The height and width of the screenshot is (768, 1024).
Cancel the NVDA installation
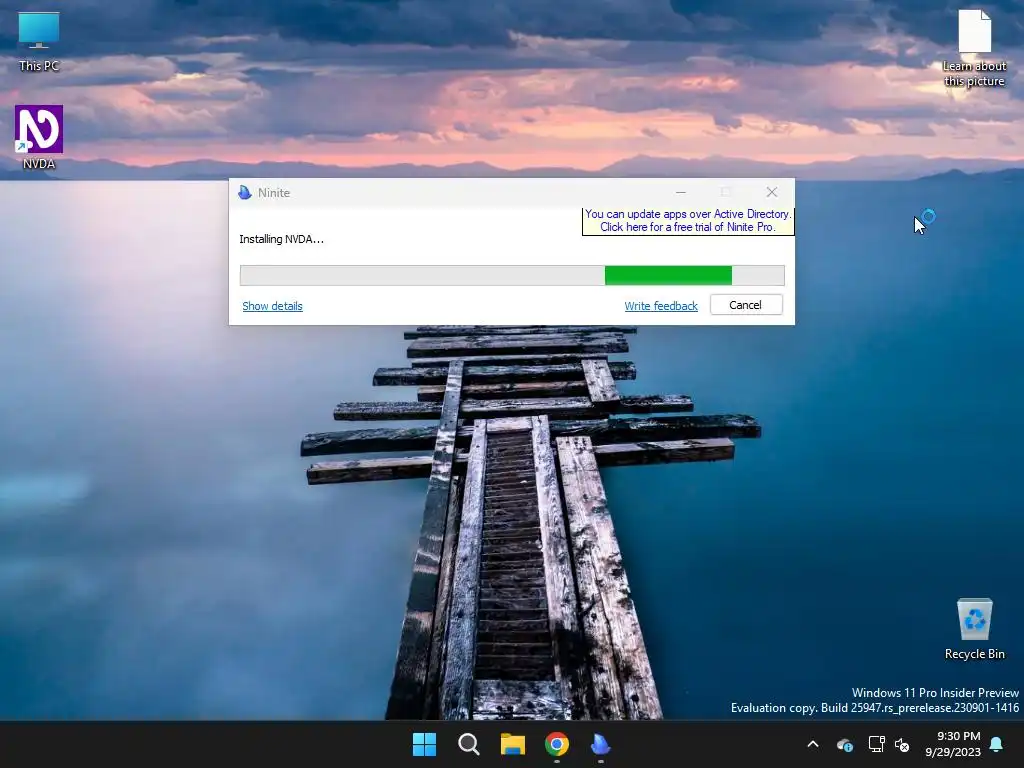click(x=746, y=305)
